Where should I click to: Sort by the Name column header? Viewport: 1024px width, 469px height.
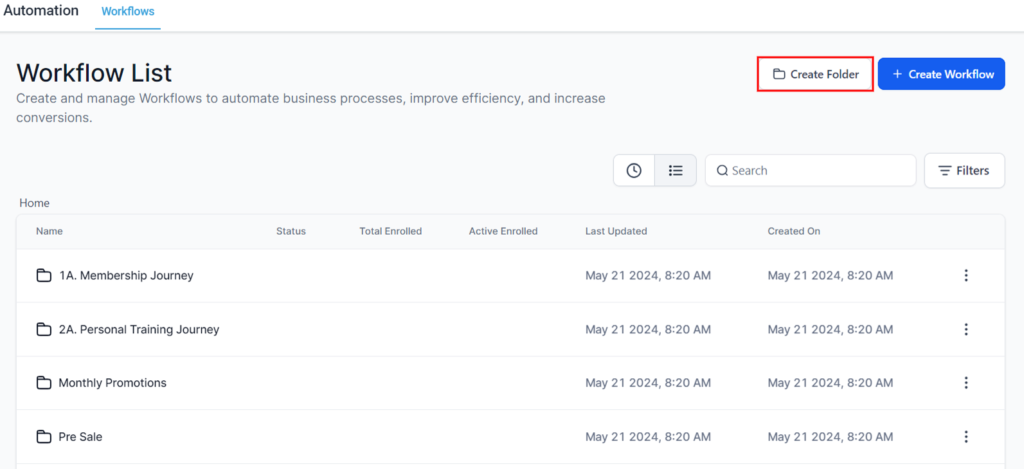(49, 231)
